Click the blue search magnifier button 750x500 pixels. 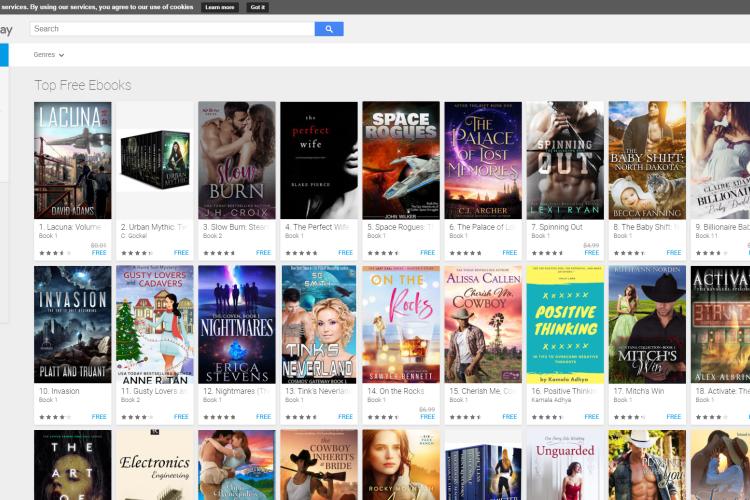coord(329,29)
